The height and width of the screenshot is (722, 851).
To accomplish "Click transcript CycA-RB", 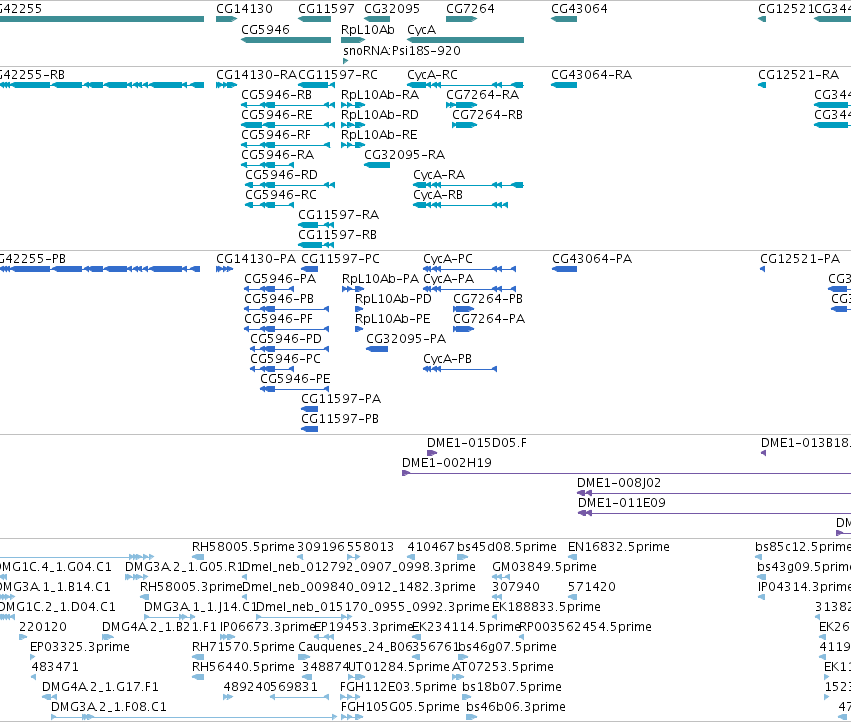I will coord(438,195).
